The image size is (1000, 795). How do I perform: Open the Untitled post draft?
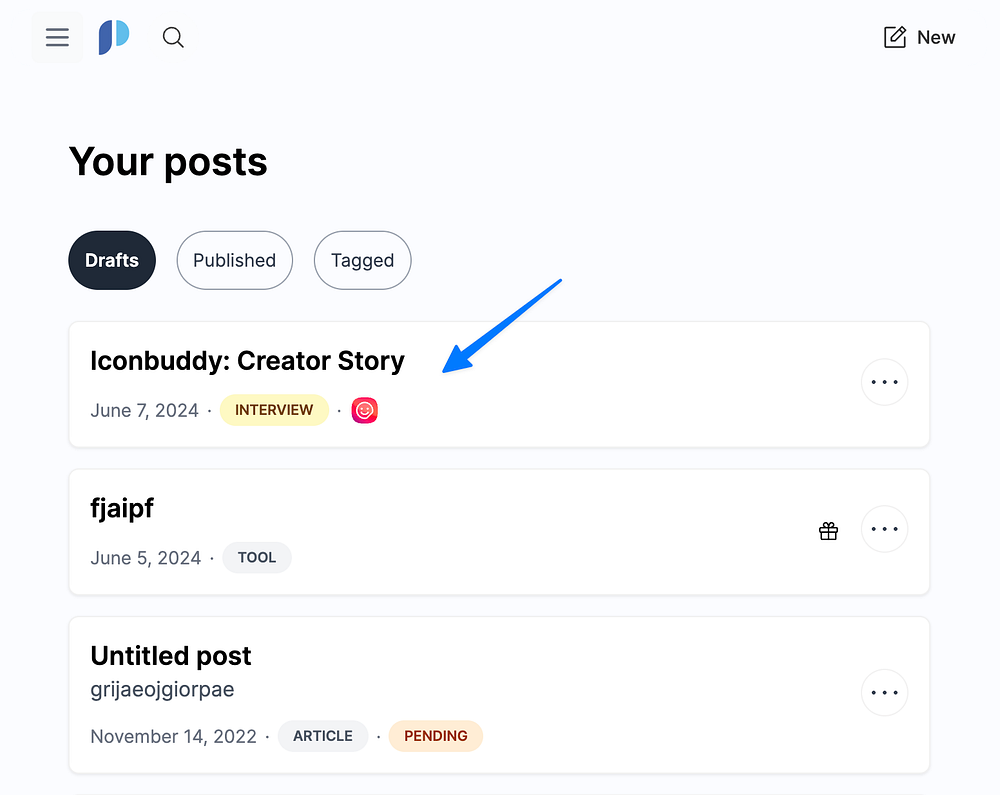point(171,656)
